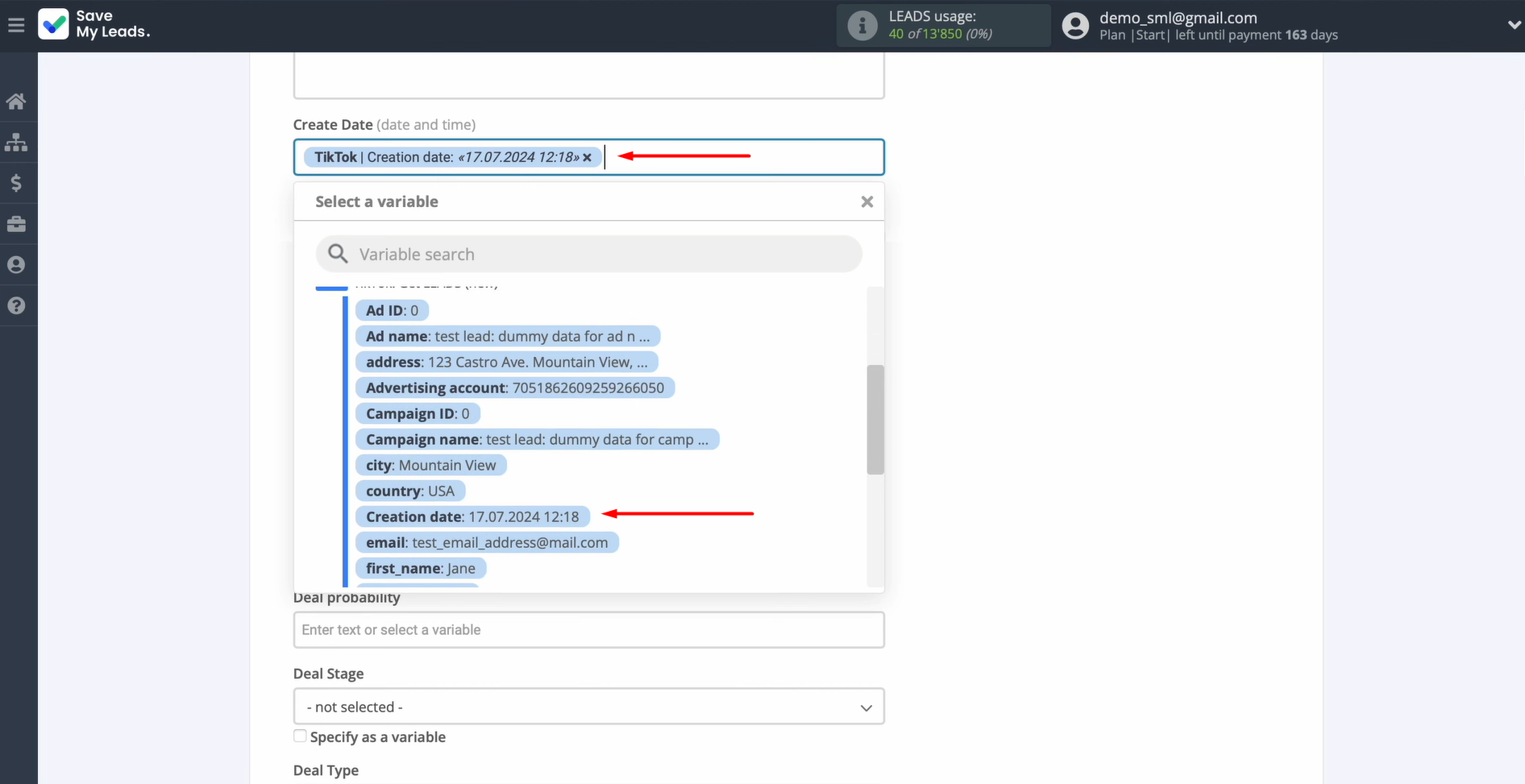Image resolution: width=1525 pixels, height=784 pixels.
Task: Select the Ad name variable
Action: 508,336
